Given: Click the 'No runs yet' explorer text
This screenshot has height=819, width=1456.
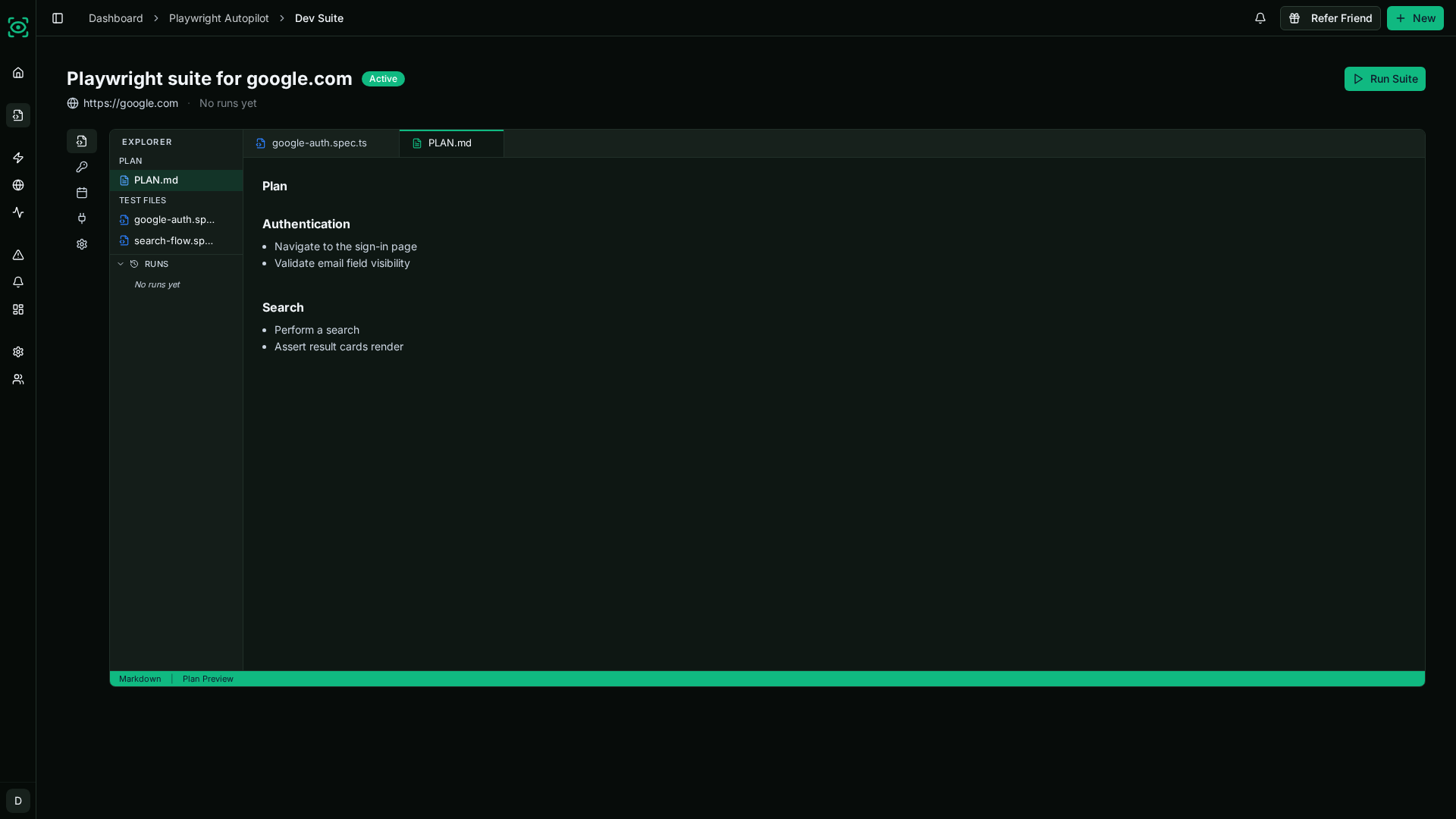Looking at the screenshot, I should 157,284.
